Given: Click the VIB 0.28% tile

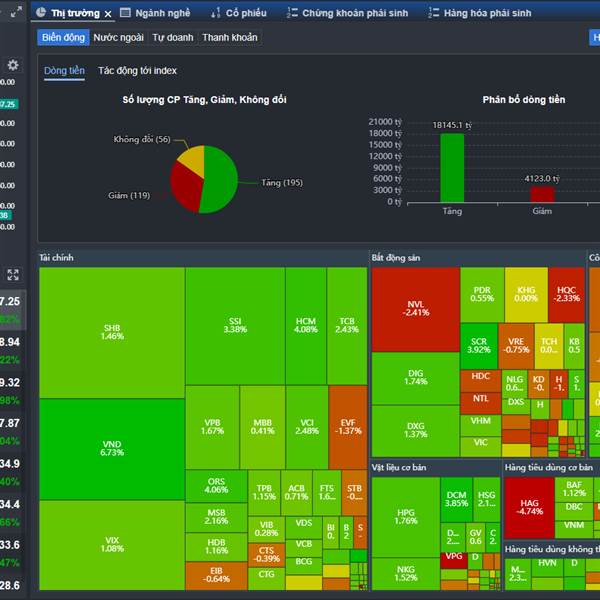Looking at the screenshot, I should pyautogui.click(x=266, y=529).
